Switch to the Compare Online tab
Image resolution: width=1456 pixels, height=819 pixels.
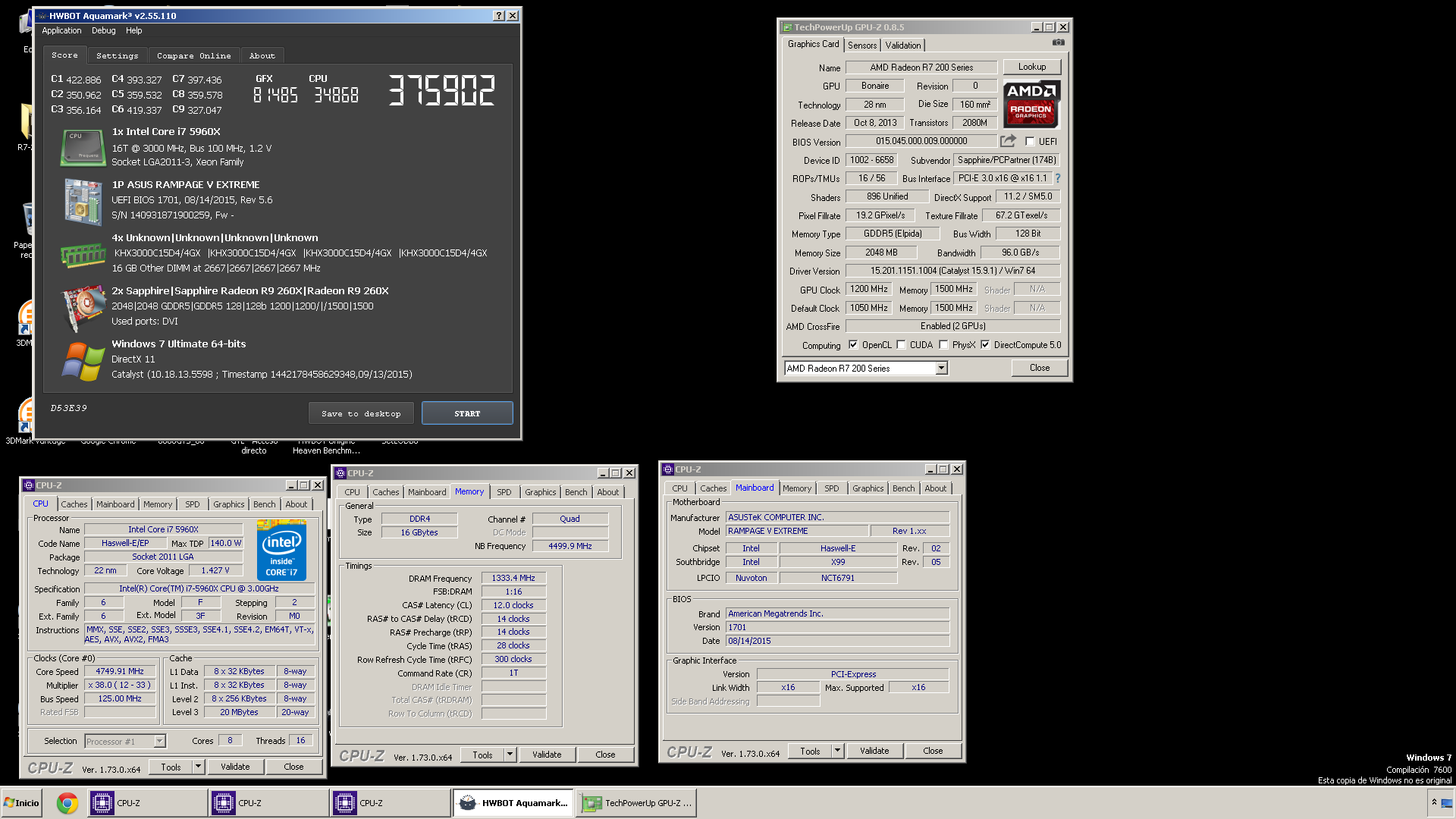194,56
